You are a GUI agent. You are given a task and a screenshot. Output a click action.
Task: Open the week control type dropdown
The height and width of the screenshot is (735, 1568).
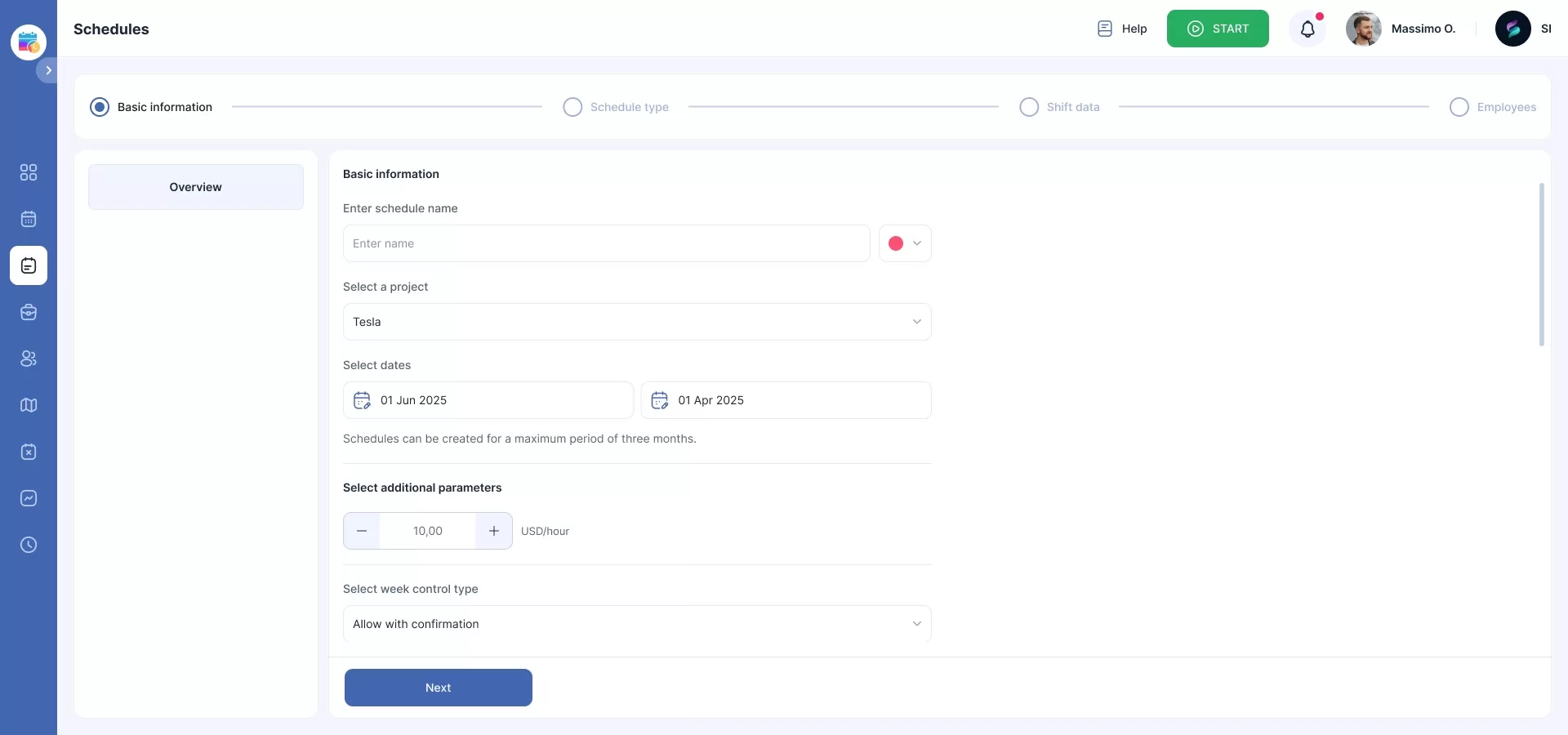(x=636, y=624)
